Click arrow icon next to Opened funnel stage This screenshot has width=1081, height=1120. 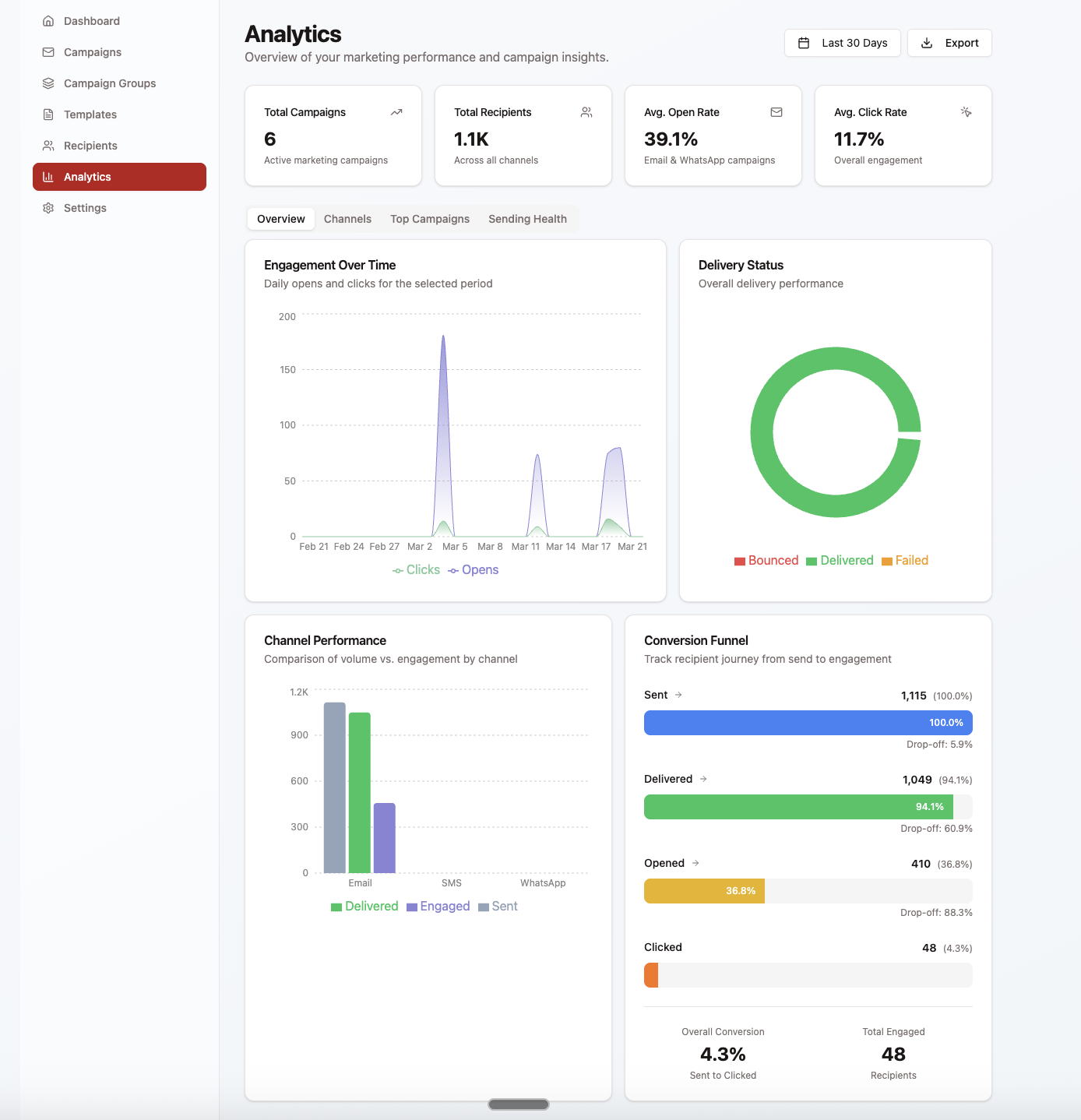pos(695,863)
